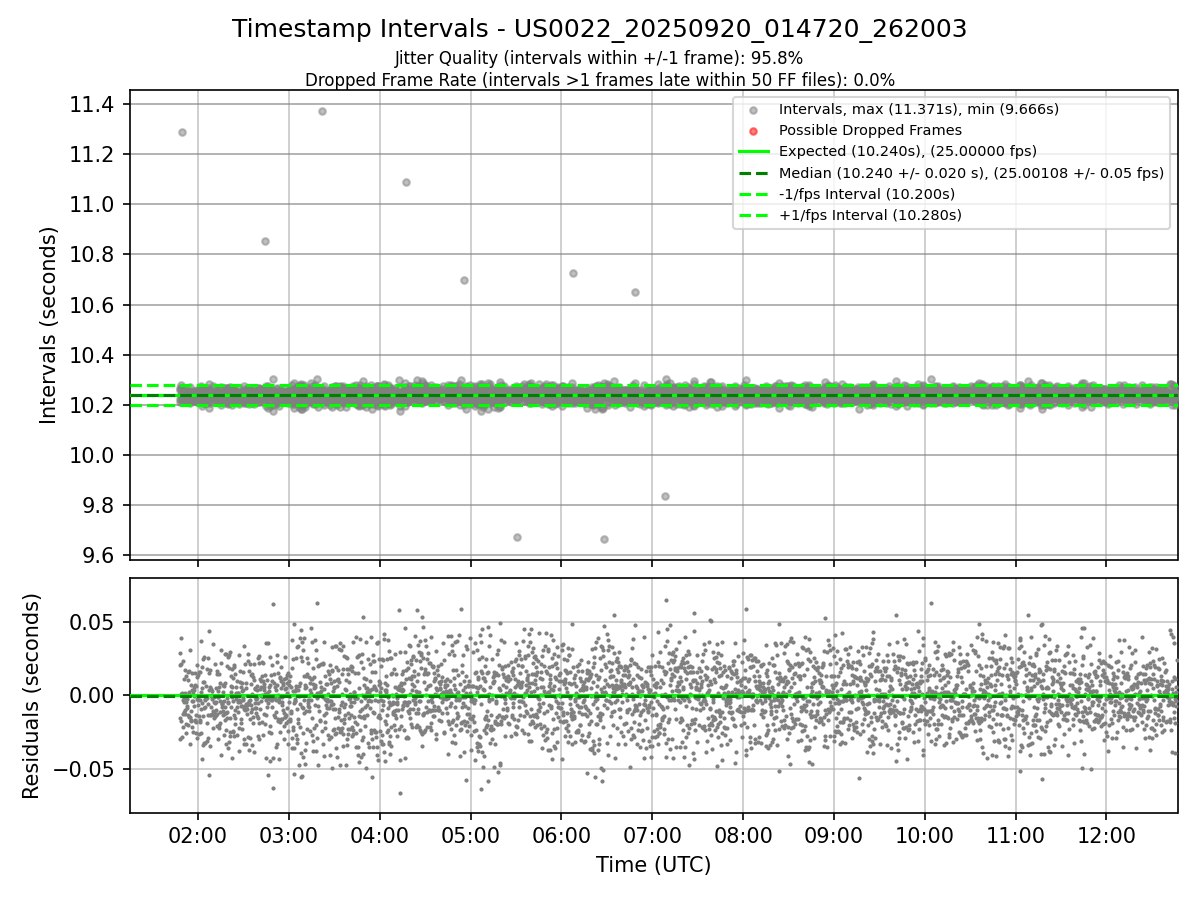Click the dark green dashed Median legend line
This screenshot has height=900, width=1200.
pos(754,173)
